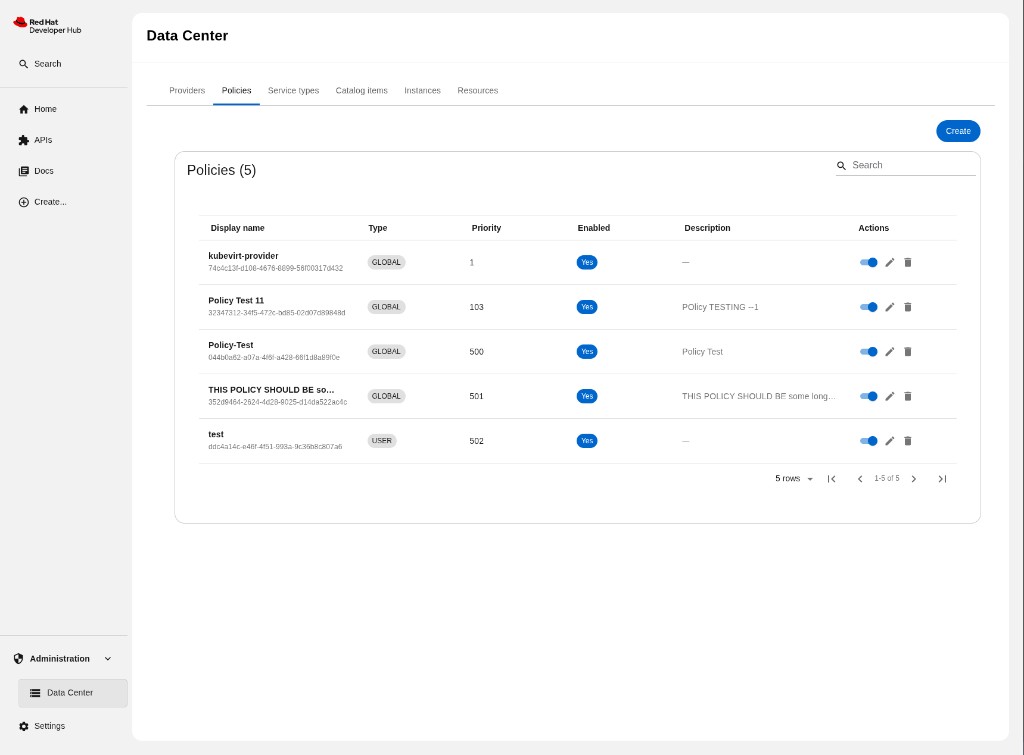Click the policies search magnifier icon
The image size is (1024, 755).
click(841, 166)
